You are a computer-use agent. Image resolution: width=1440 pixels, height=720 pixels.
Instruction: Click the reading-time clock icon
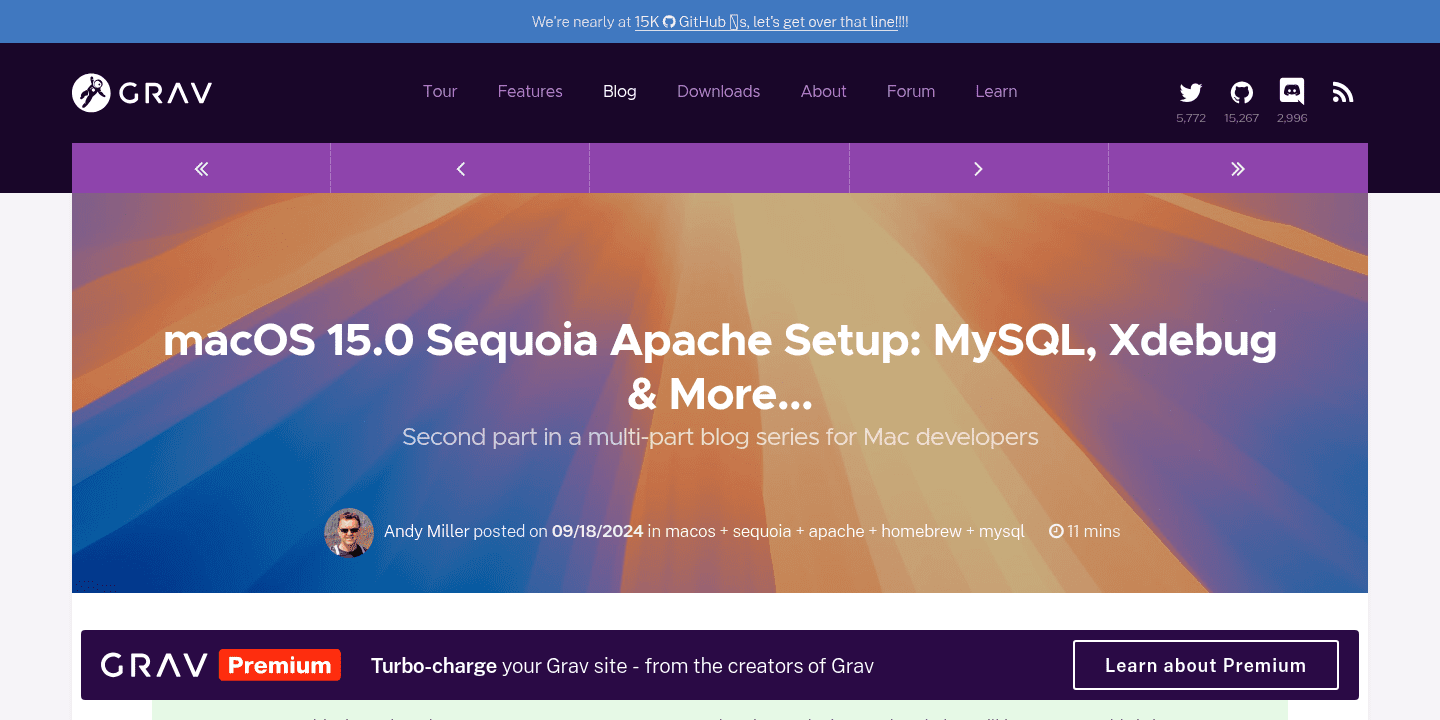point(1056,531)
